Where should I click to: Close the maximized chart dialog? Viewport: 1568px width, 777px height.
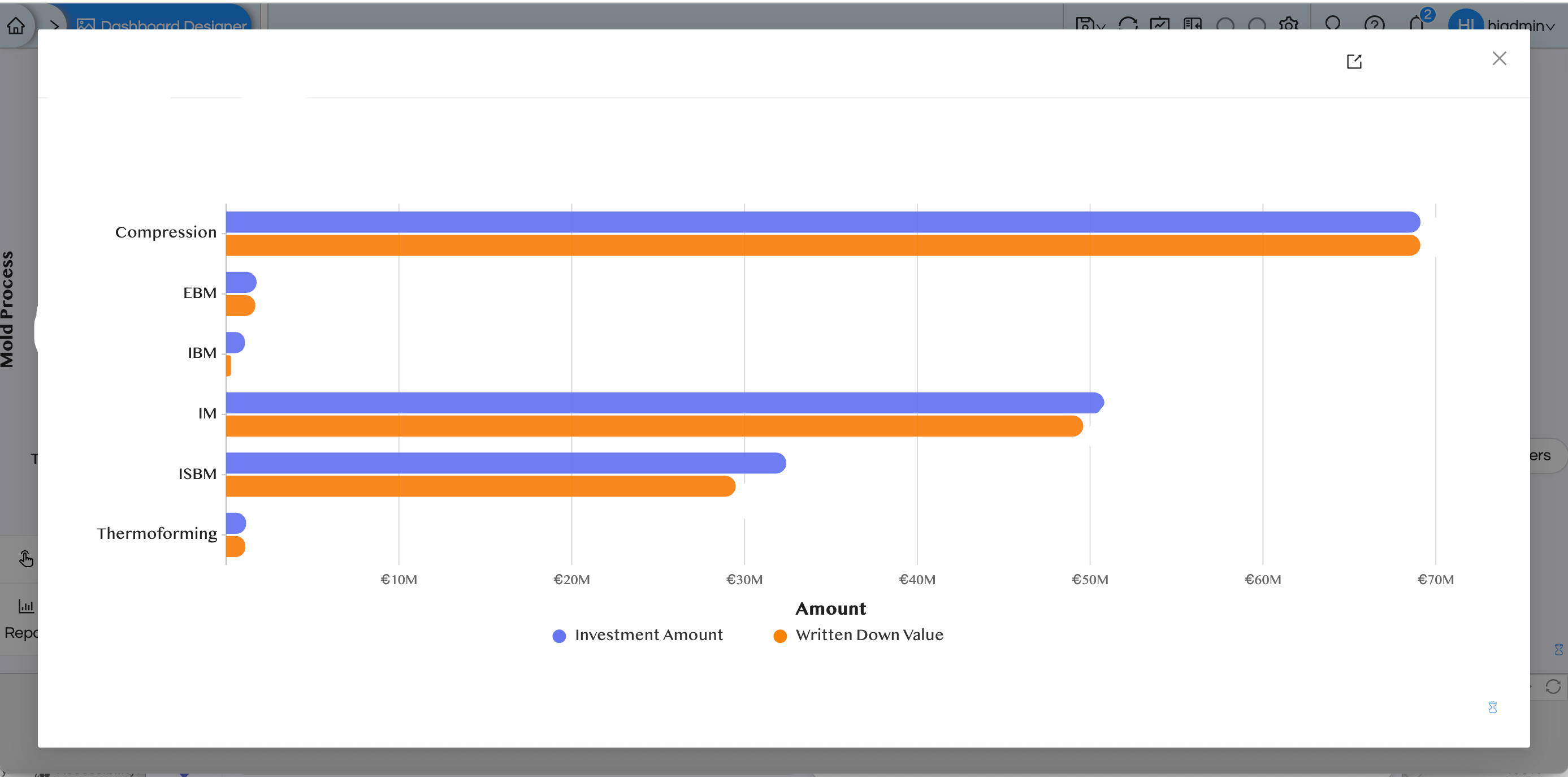1499,58
